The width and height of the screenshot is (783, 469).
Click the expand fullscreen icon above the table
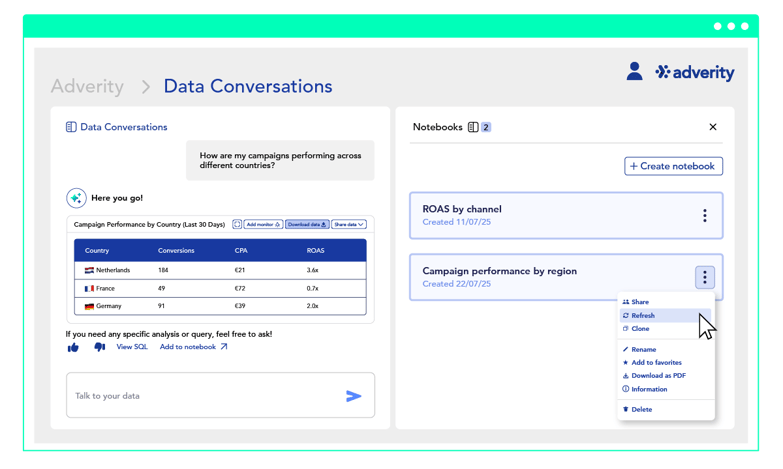[237, 225]
